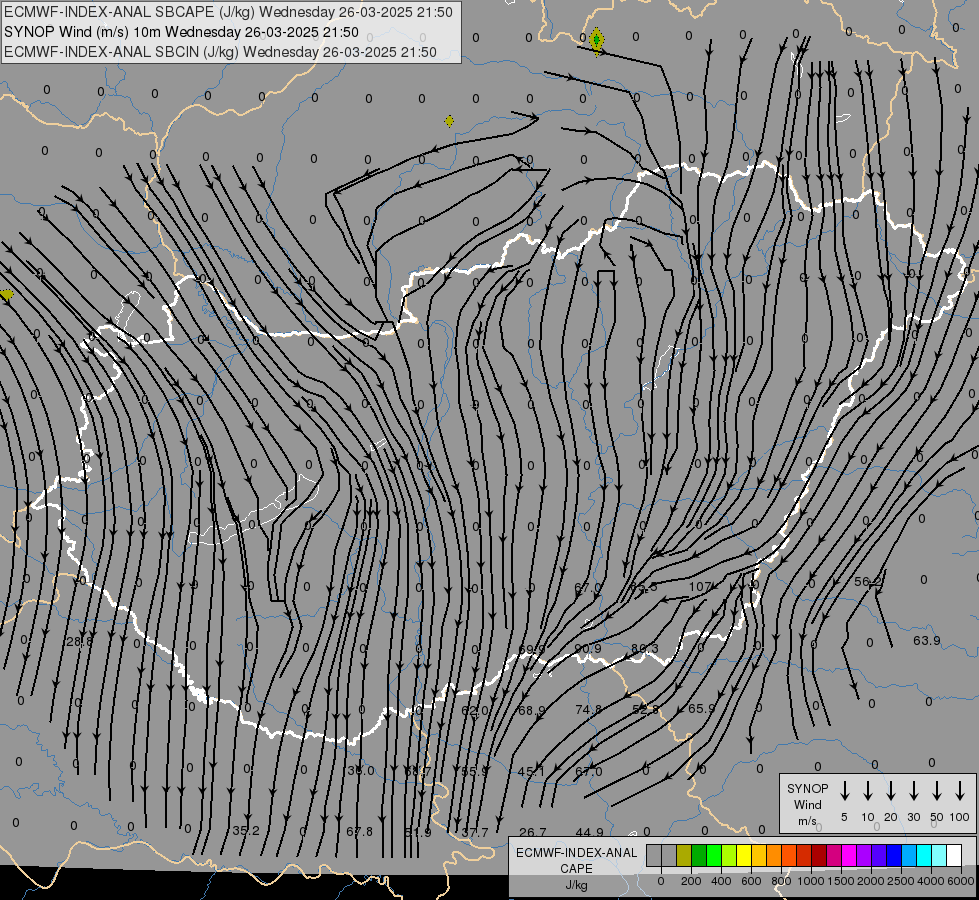This screenshot has height=900, width=979.
Task: Select the yellow CAPE legend swatch
Action: pos(744,855)
